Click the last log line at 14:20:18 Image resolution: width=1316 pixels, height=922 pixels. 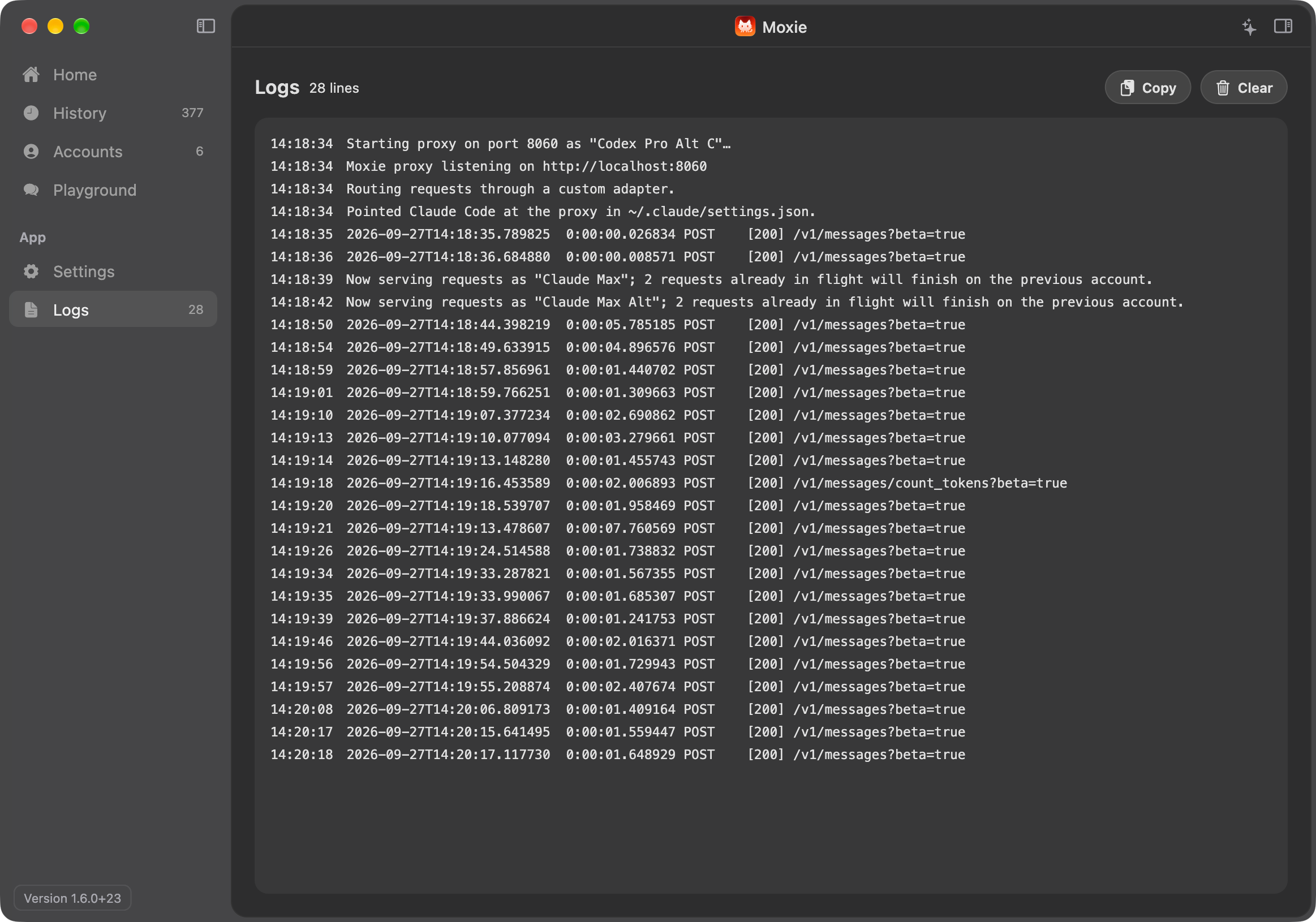pyautogui.click(x=617, y=755)
